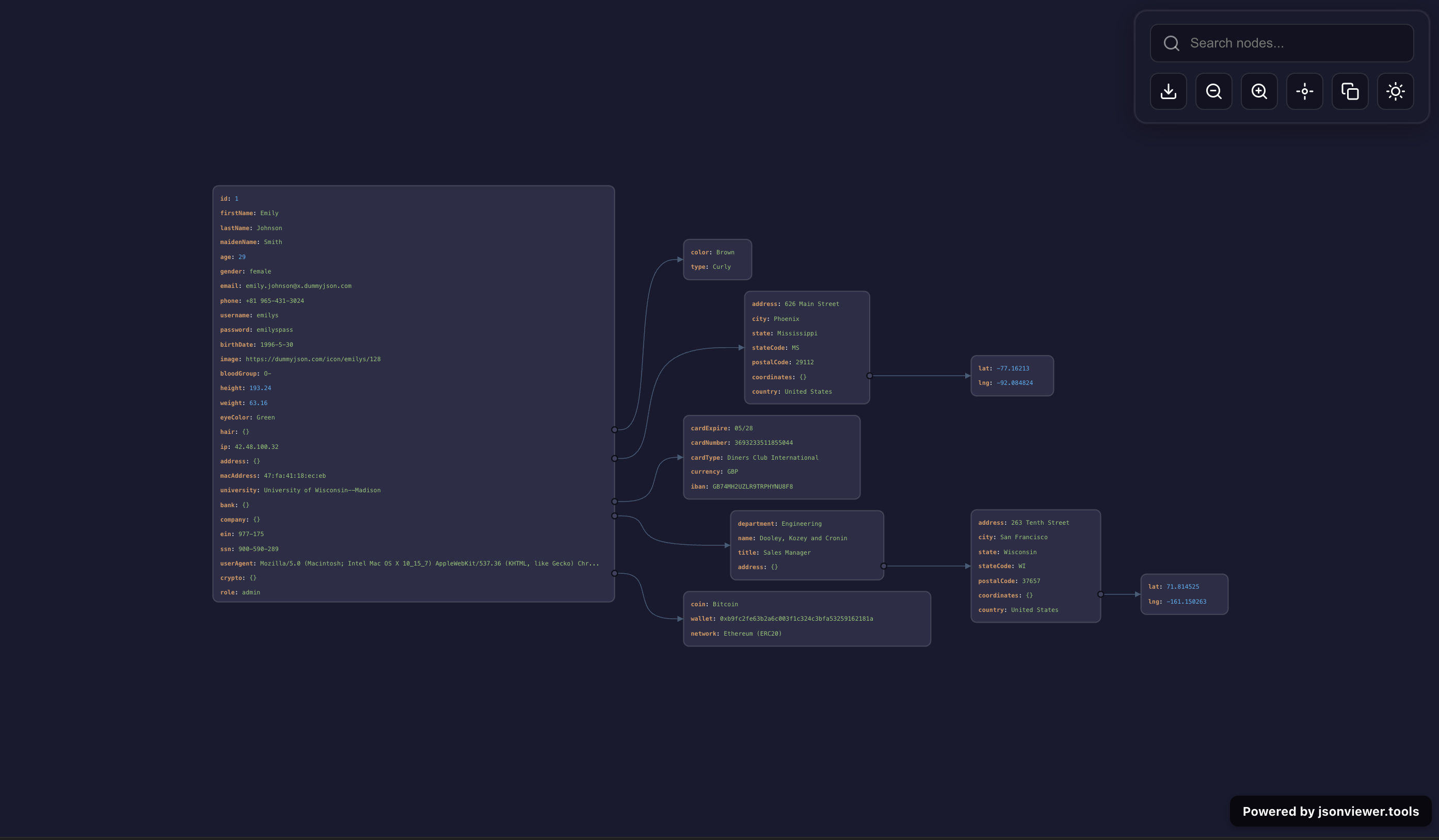Copy the JSON using the copy icon
The height and width of the screenshot is (840, 1439).
tap(1350, 91)
